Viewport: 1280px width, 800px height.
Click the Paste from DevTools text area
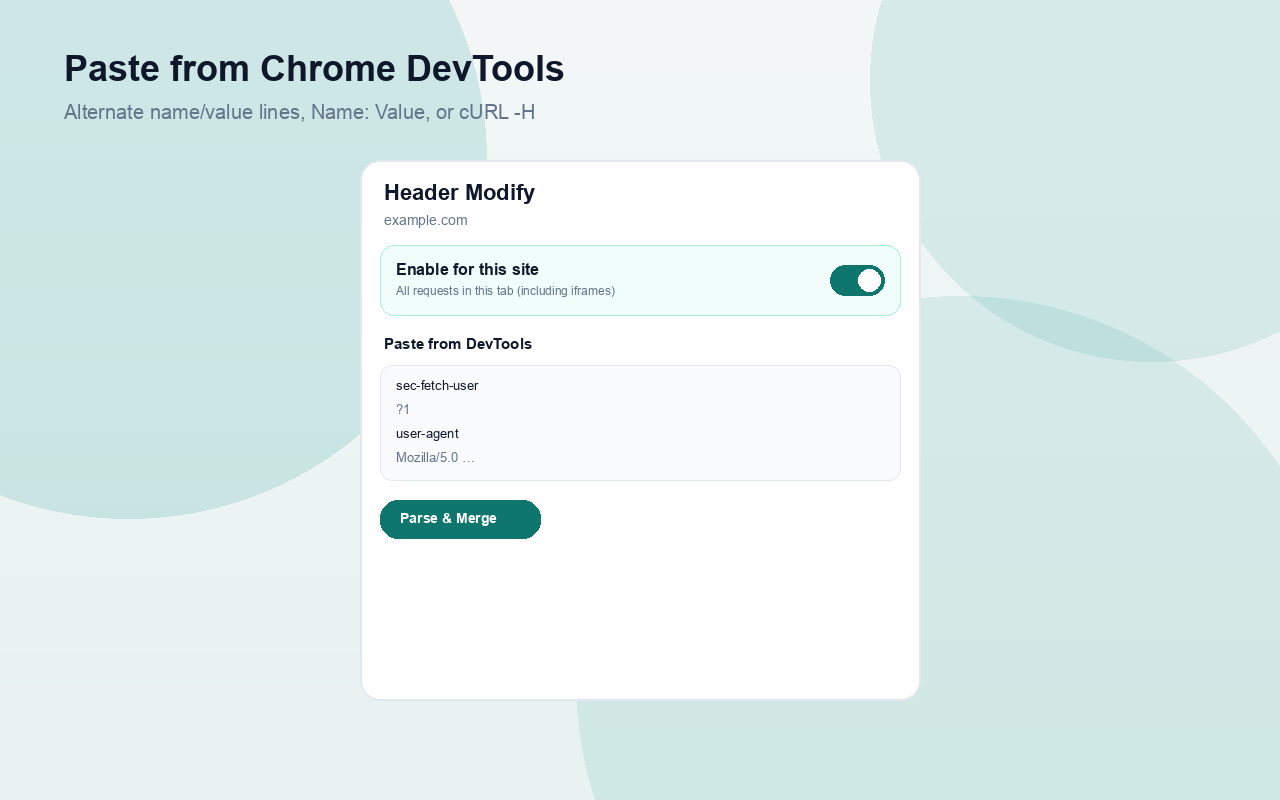click(x=640, y=423)
